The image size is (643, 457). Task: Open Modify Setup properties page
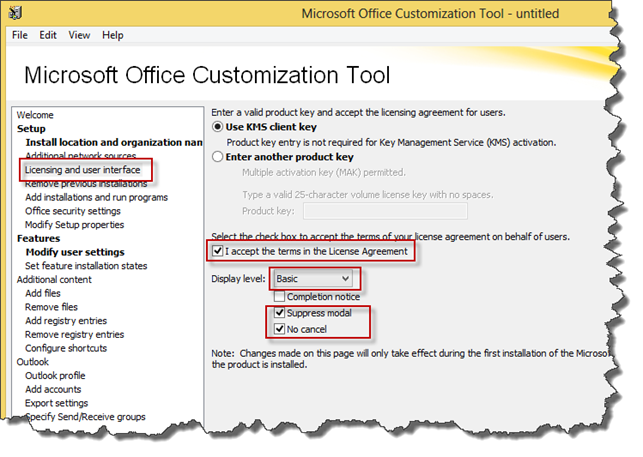74,225
